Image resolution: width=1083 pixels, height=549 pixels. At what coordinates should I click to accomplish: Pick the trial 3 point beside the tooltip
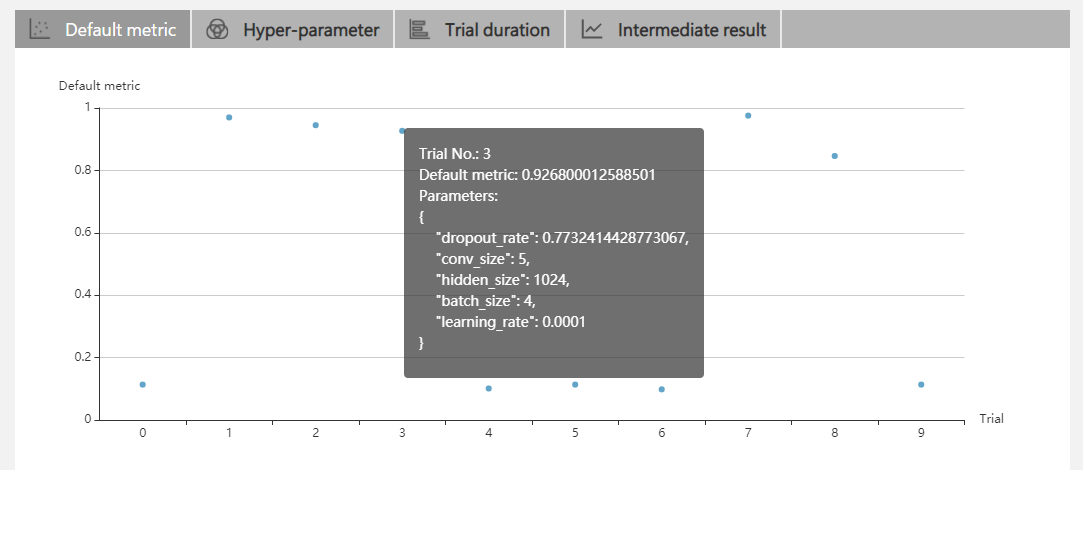402,131
